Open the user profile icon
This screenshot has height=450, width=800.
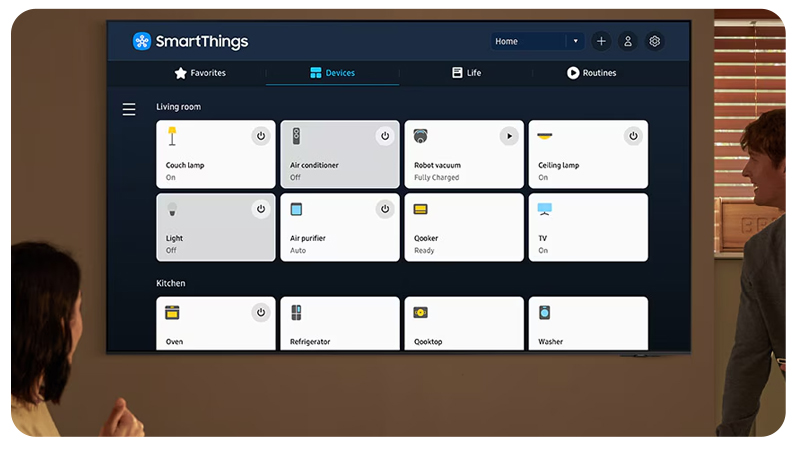628,42
